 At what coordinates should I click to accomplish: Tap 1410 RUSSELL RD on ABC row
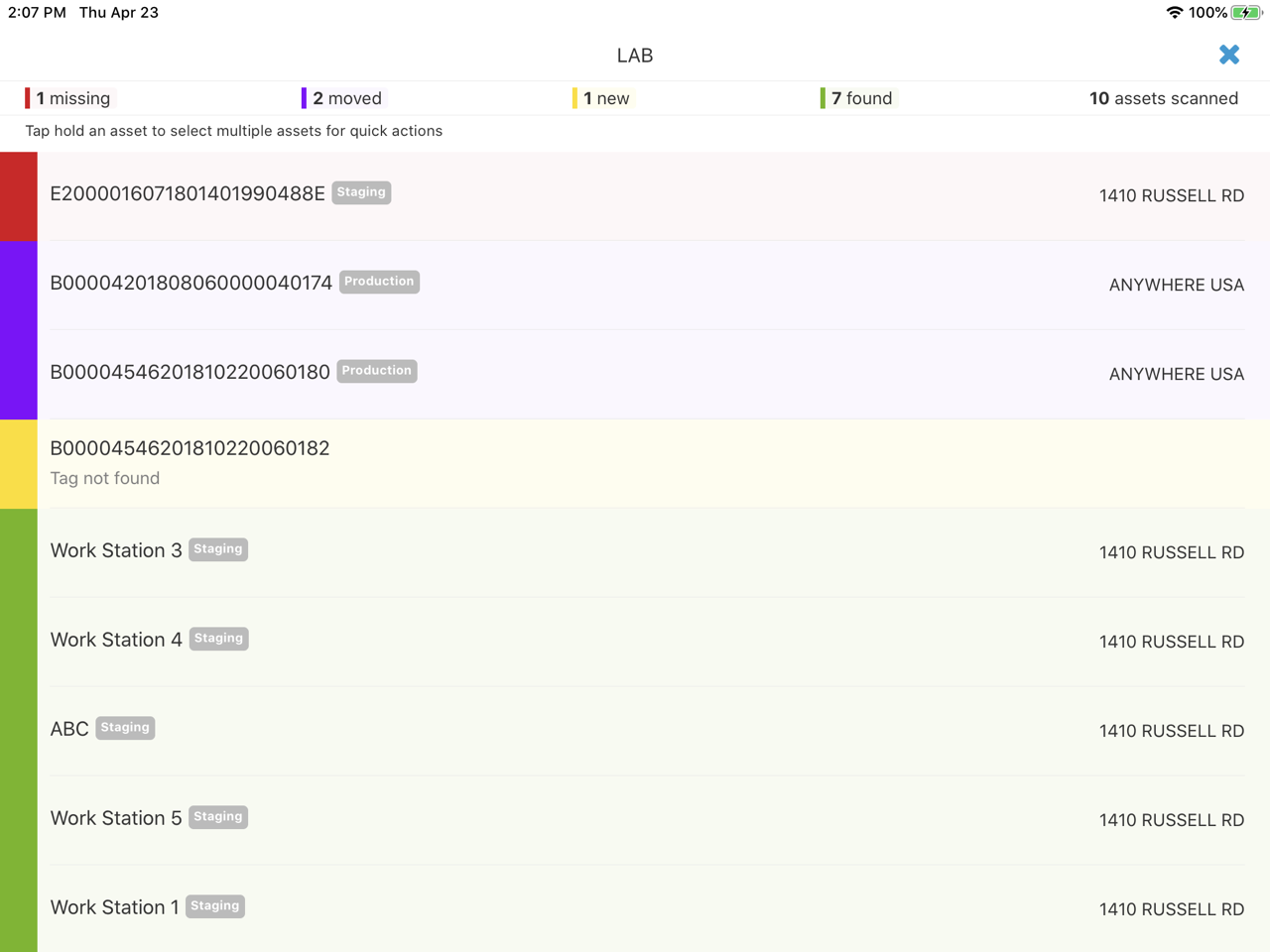tap(1172, 732)
